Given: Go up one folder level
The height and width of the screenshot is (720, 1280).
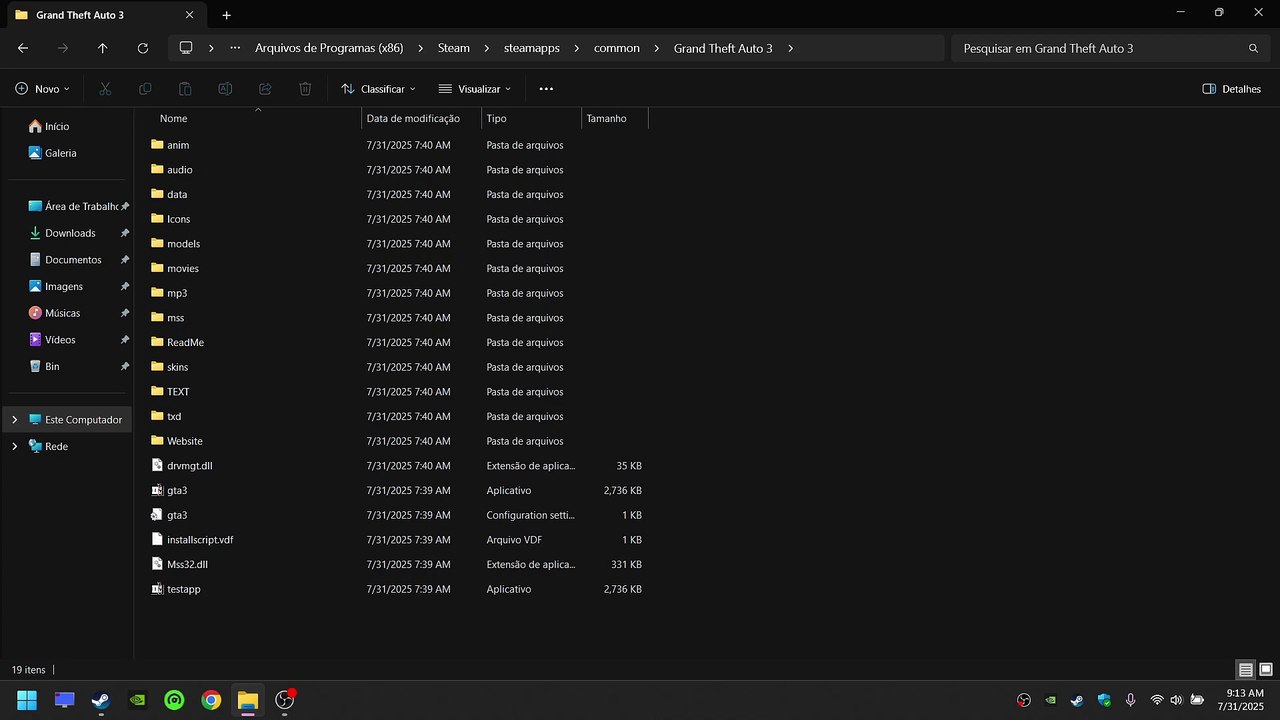Looking at the screenshot, I should coord(103,48).
